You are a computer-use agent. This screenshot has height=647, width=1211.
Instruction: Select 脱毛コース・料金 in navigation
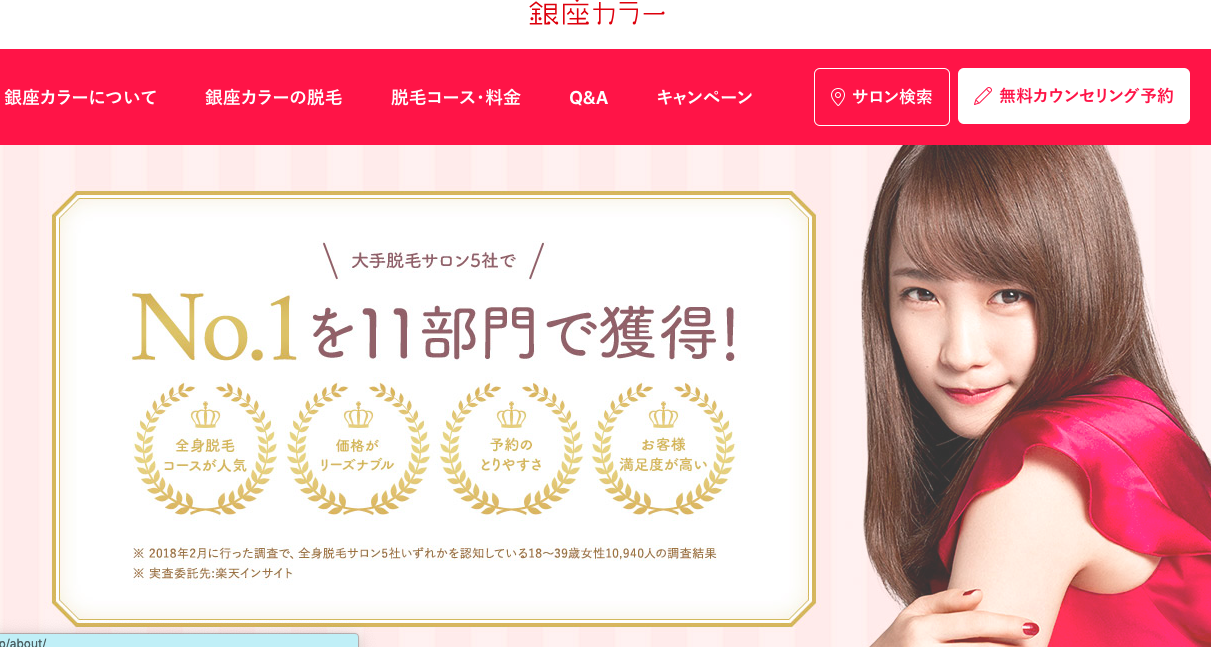pyautogui.click(x=455, y=97)
